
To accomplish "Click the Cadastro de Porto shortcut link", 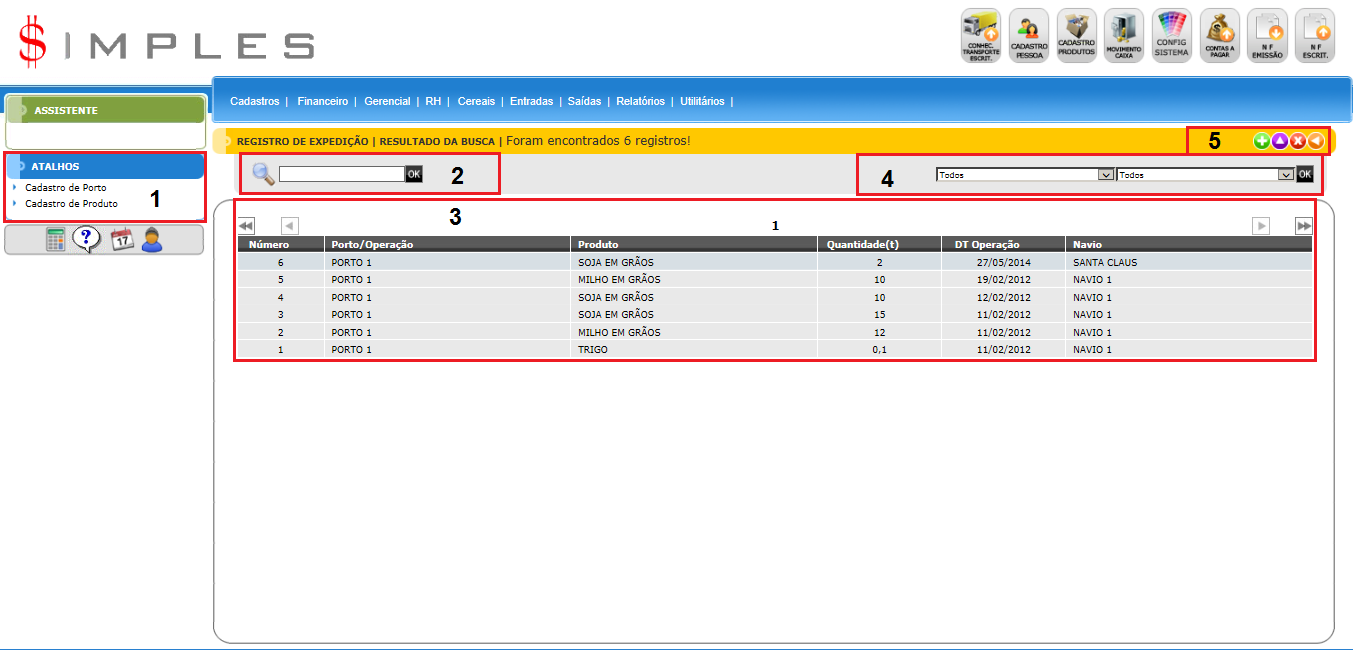I will click(x=66, y=188).
